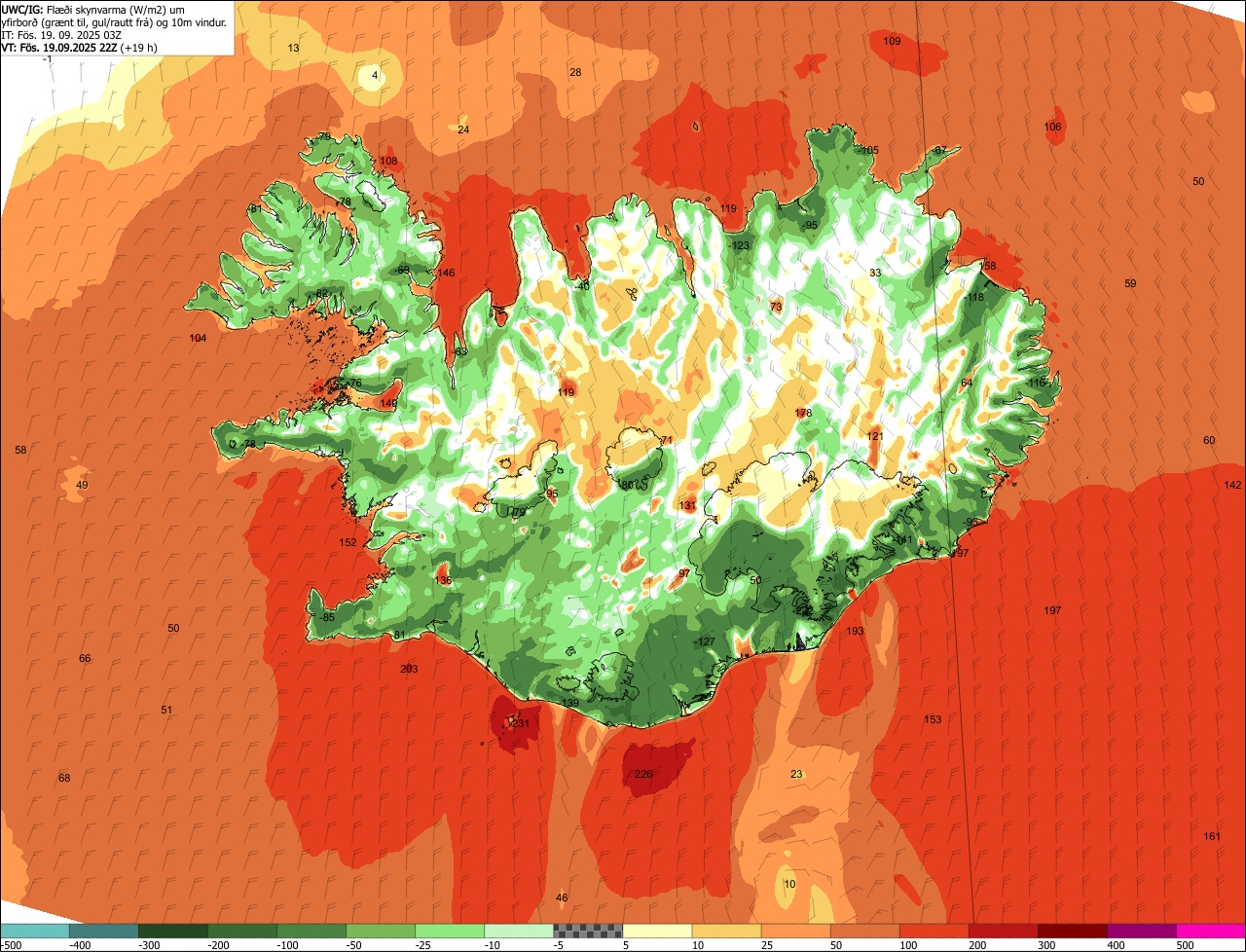Screen dimensions: 1246x952
Task: Click the map value '136'
Action: [443, 580]
